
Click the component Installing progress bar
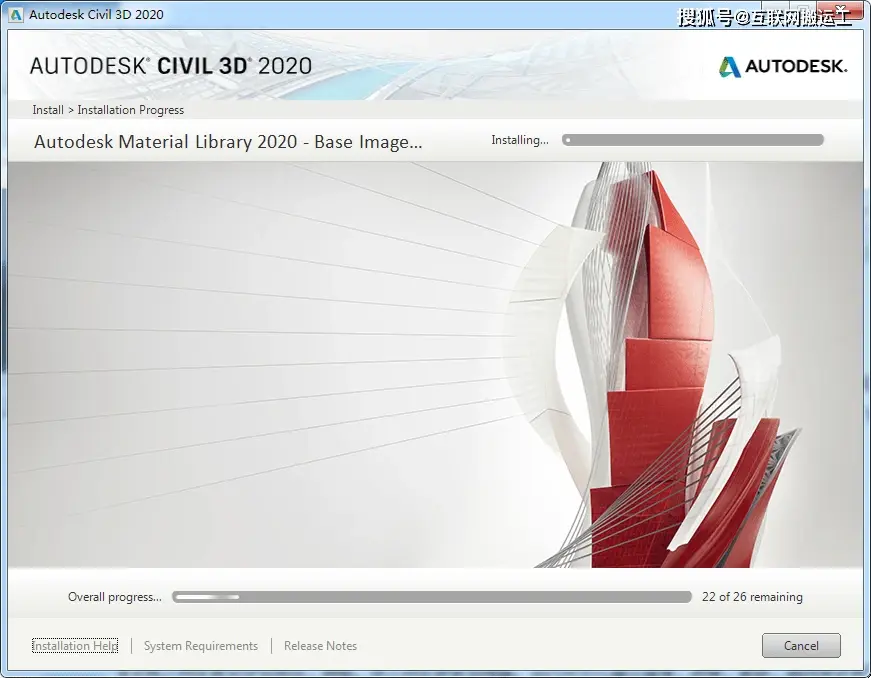click(693, 140)
